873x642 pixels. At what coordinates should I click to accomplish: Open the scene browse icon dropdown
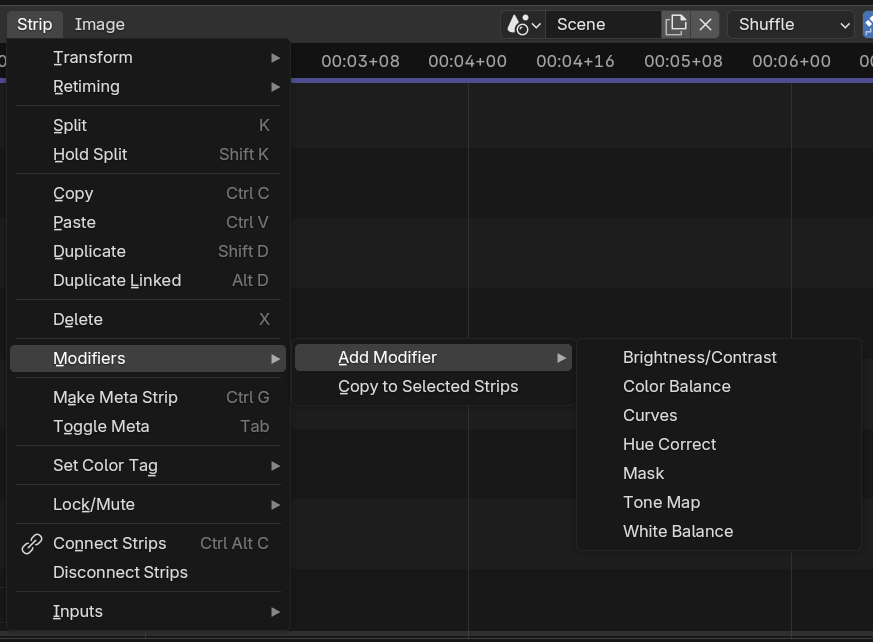pos(523,24)
